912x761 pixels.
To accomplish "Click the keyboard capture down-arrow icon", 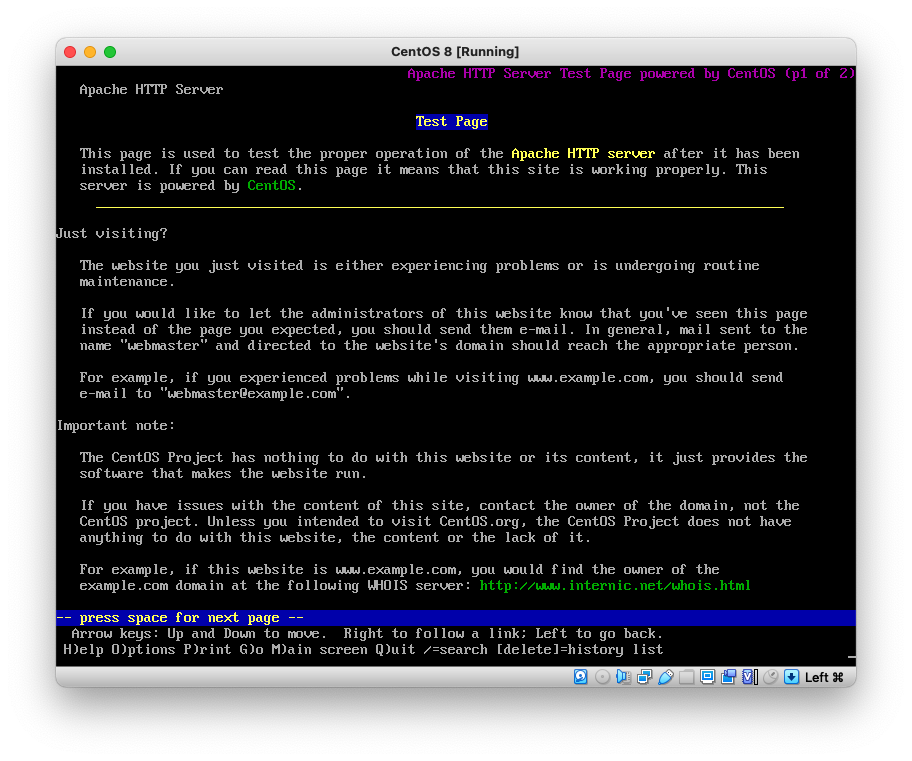I will point(792,677).
